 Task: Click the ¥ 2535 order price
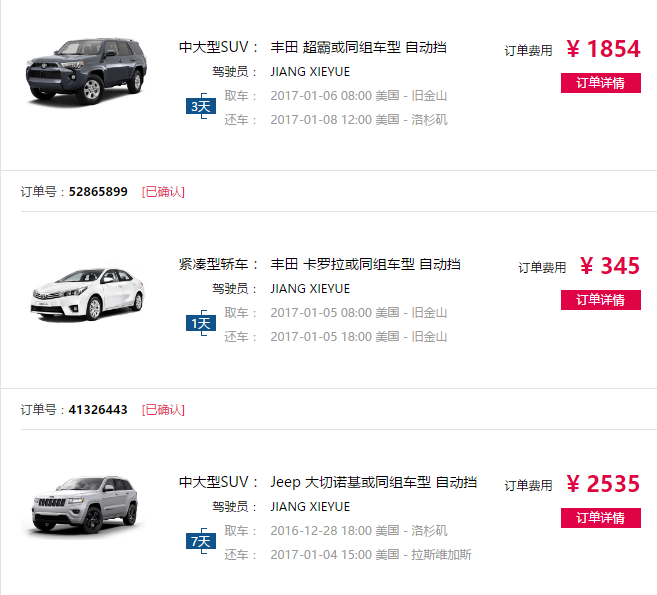point(603,484)
